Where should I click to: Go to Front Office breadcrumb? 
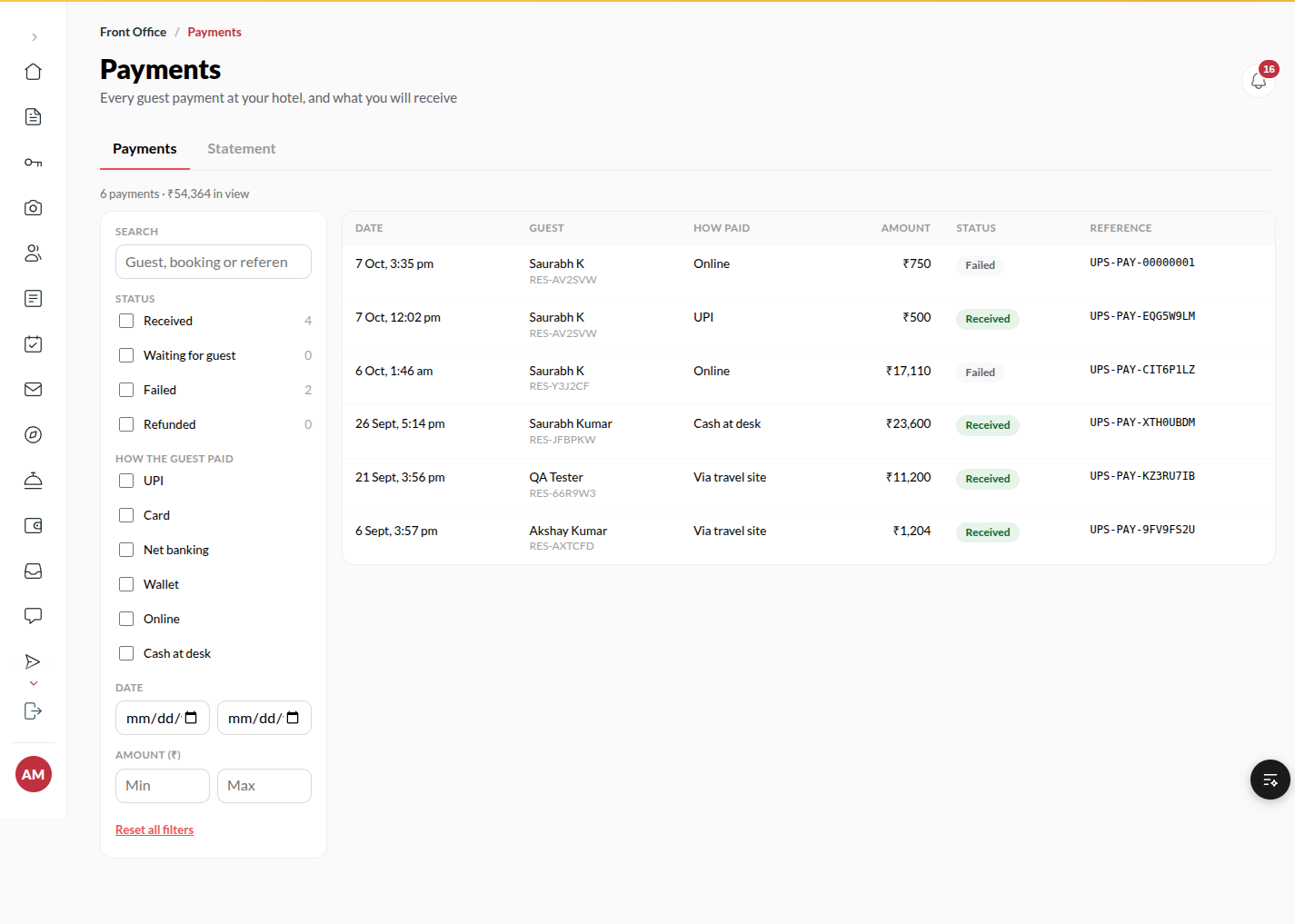(133, 32)
